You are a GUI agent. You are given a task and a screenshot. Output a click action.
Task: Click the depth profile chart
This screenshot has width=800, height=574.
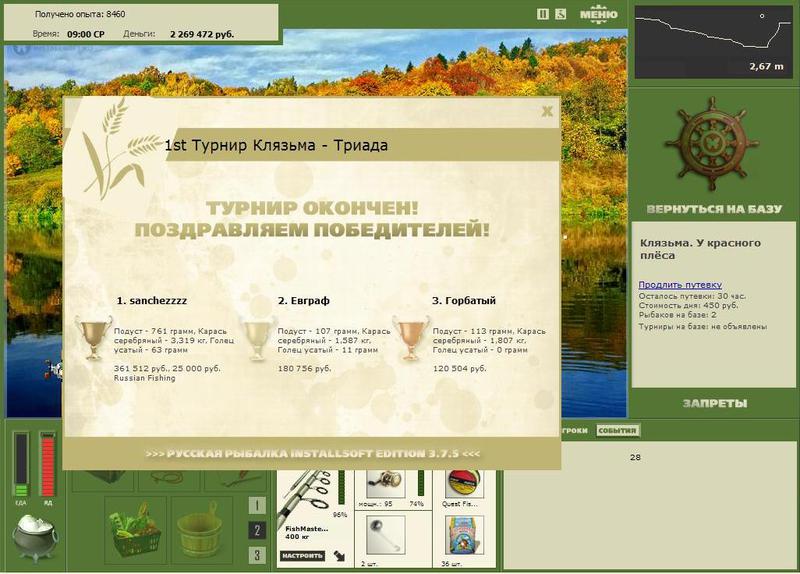713,42
